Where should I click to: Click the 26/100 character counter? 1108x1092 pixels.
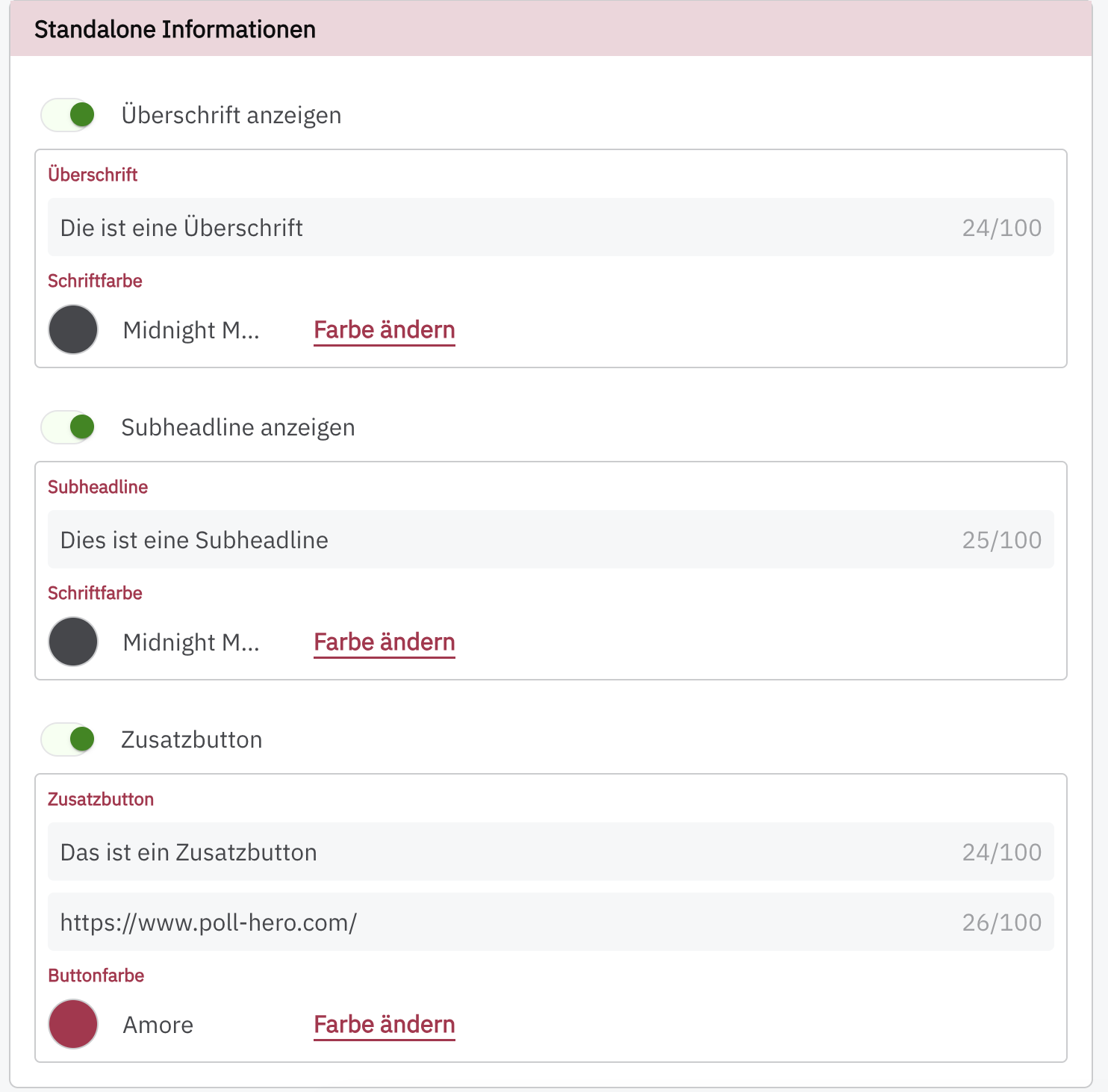1001,922
